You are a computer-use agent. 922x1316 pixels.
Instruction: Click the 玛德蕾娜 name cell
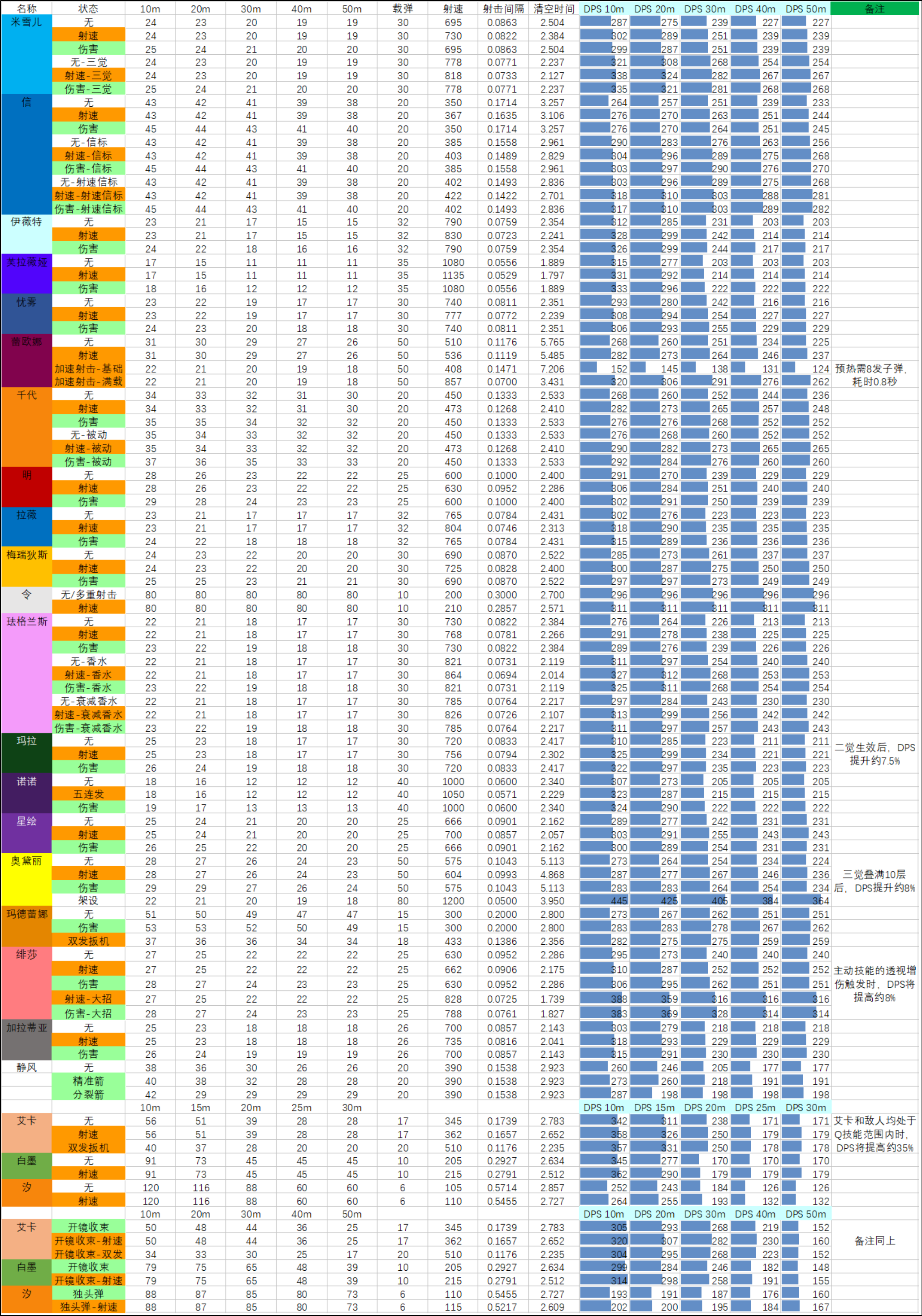click(x=26, y=927)
